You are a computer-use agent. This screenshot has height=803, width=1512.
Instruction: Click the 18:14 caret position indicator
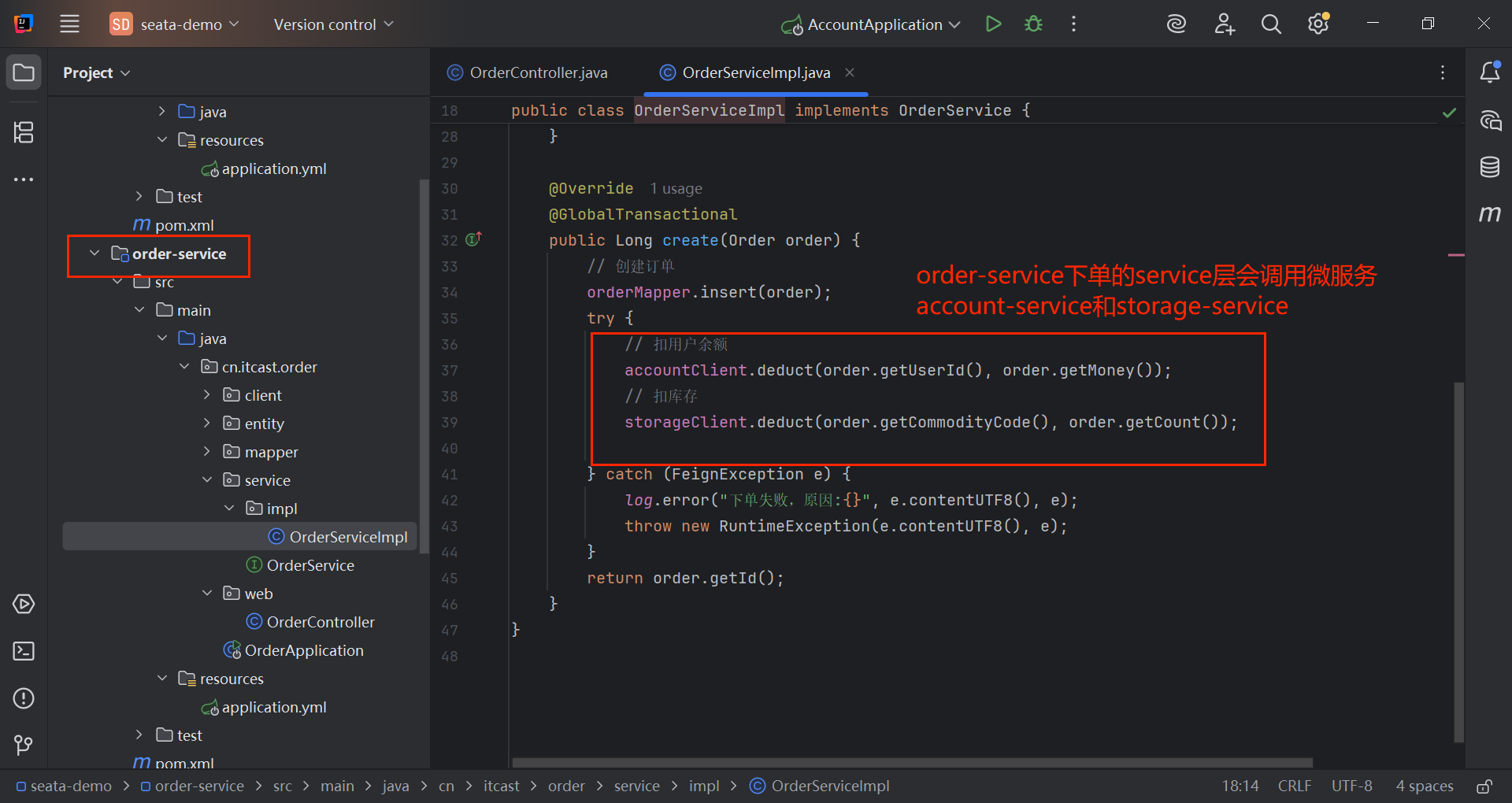[x=1240, y=786]
